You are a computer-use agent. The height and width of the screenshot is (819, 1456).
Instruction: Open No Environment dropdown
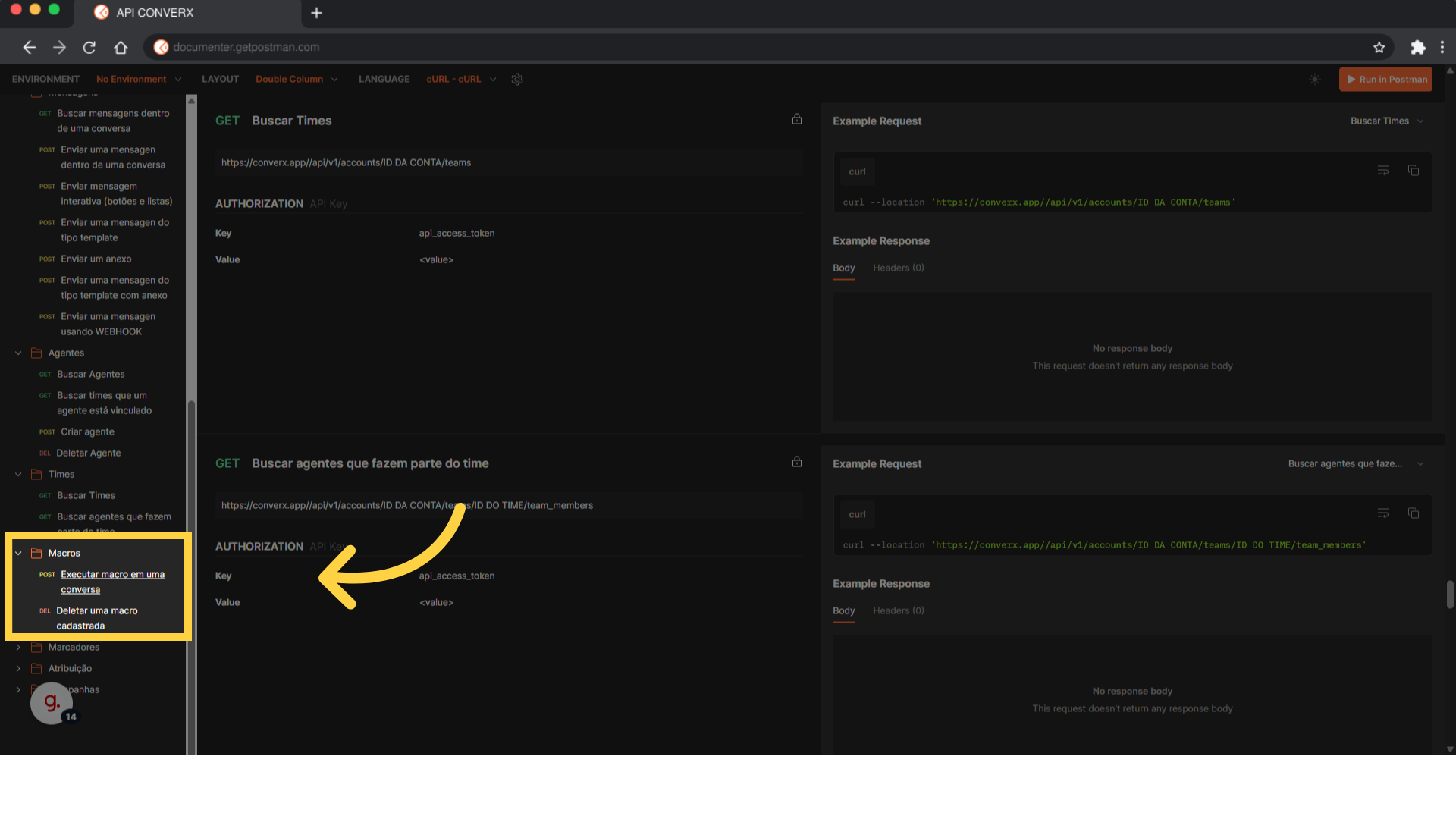point(139,79)
